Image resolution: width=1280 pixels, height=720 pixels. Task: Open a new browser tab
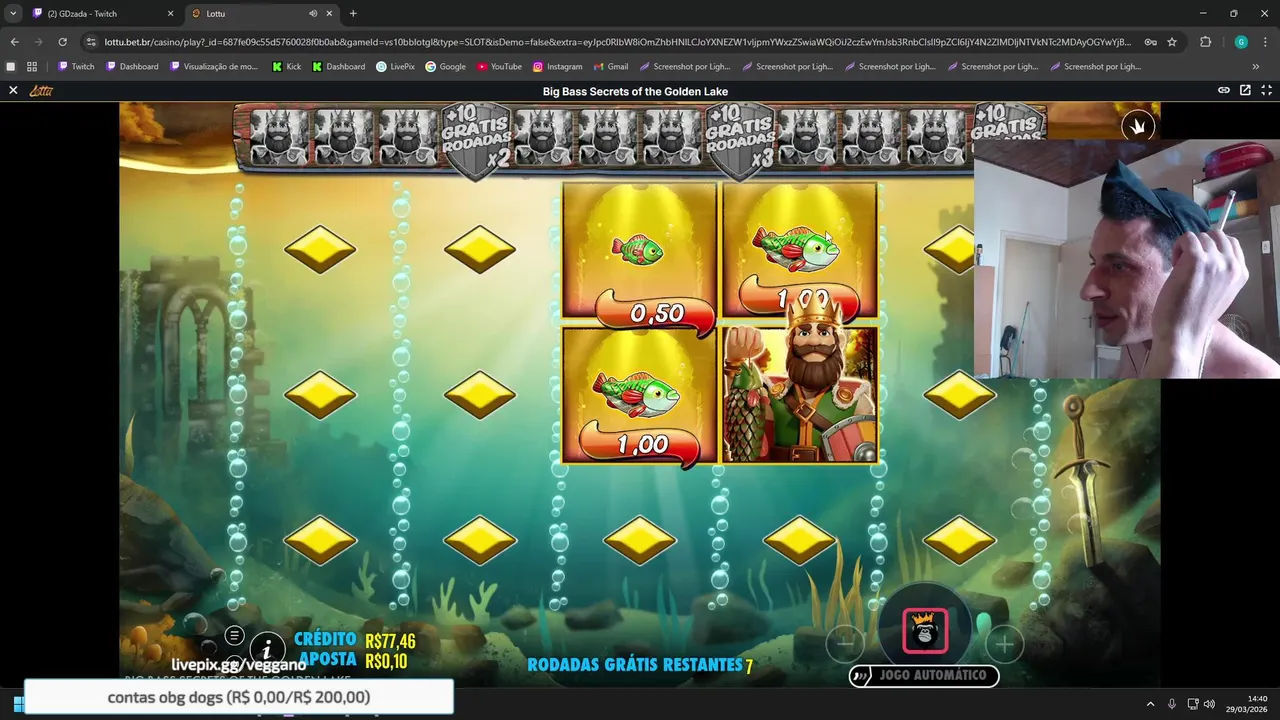[353, 14]
